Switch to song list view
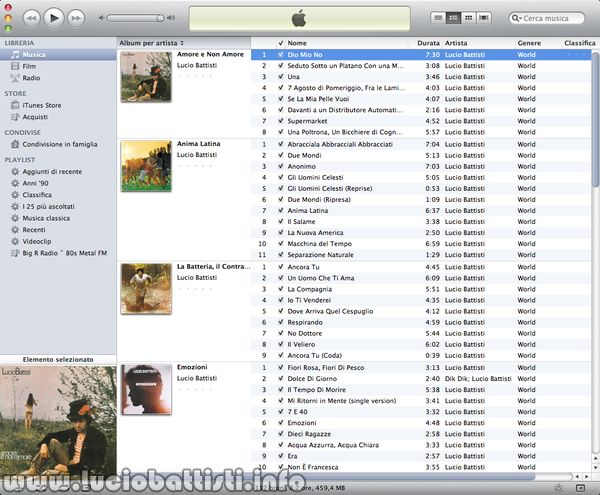Screen dimensions: 600x495 (x=438, y=18)
